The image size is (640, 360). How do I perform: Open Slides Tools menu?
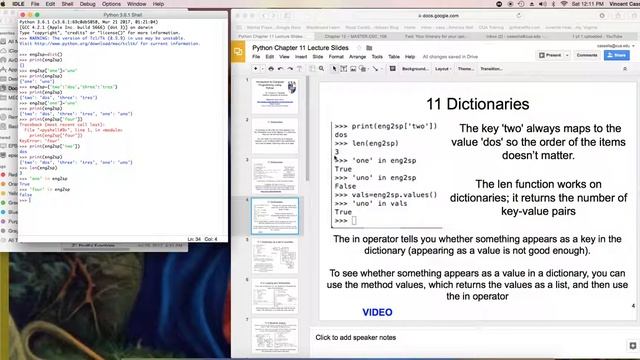tap(377, 57)
